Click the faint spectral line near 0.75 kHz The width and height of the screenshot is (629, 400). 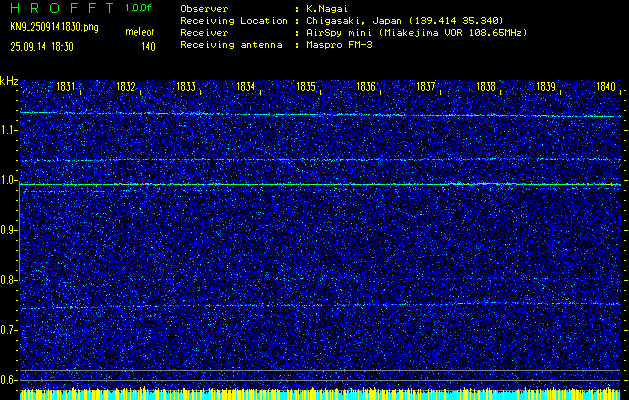coord(320,306)
